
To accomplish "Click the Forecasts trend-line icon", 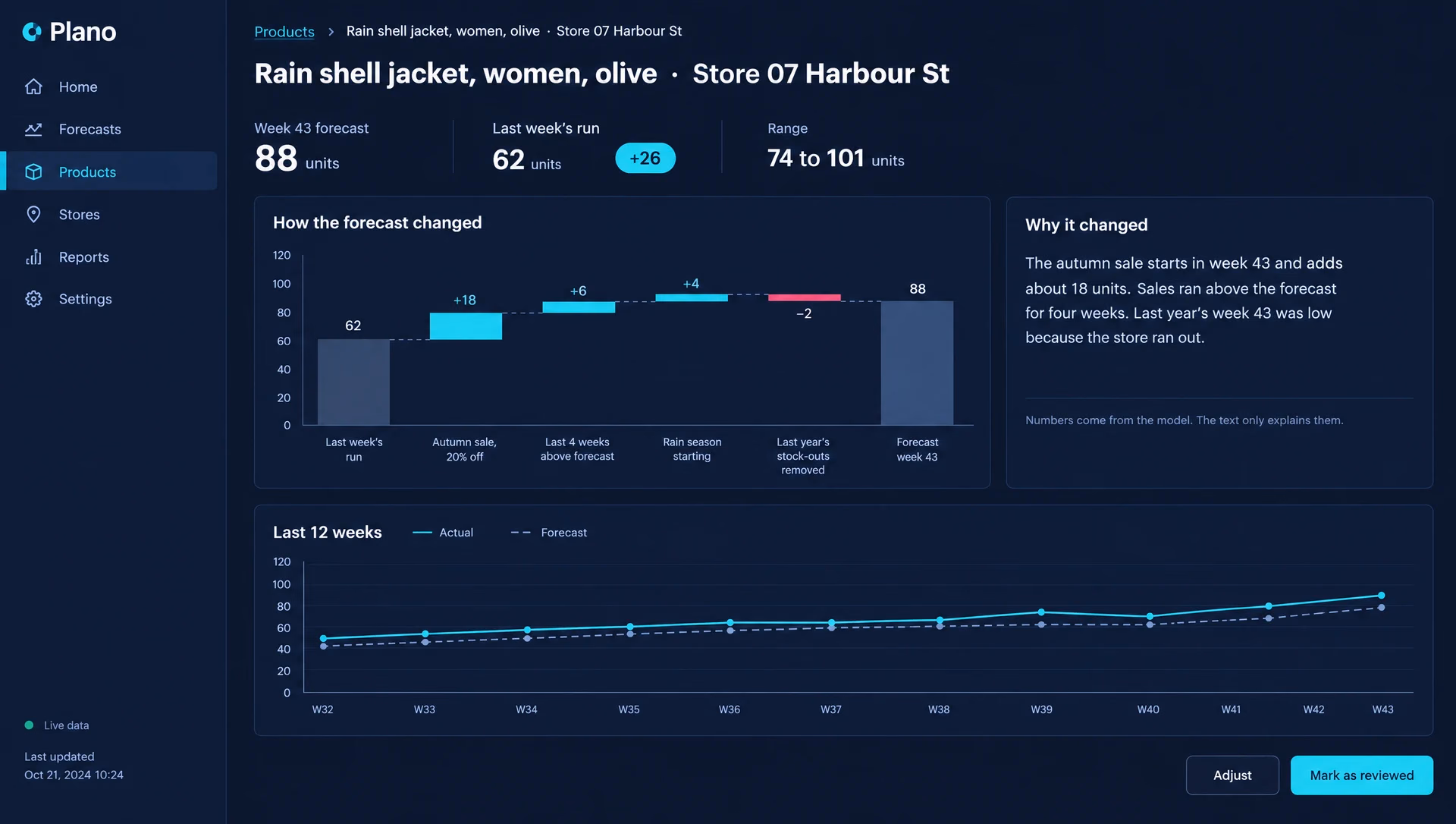I will 33,129.
